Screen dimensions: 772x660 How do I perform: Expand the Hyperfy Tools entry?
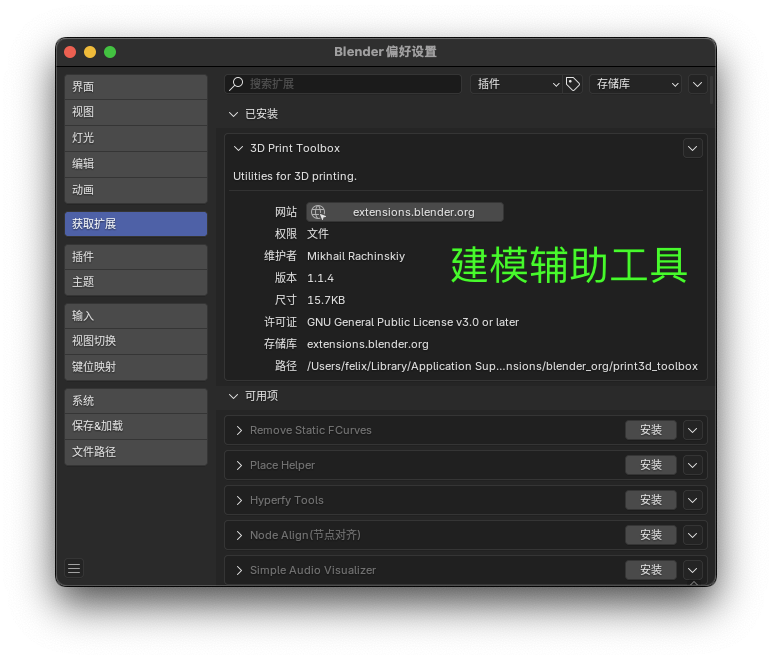239,500
